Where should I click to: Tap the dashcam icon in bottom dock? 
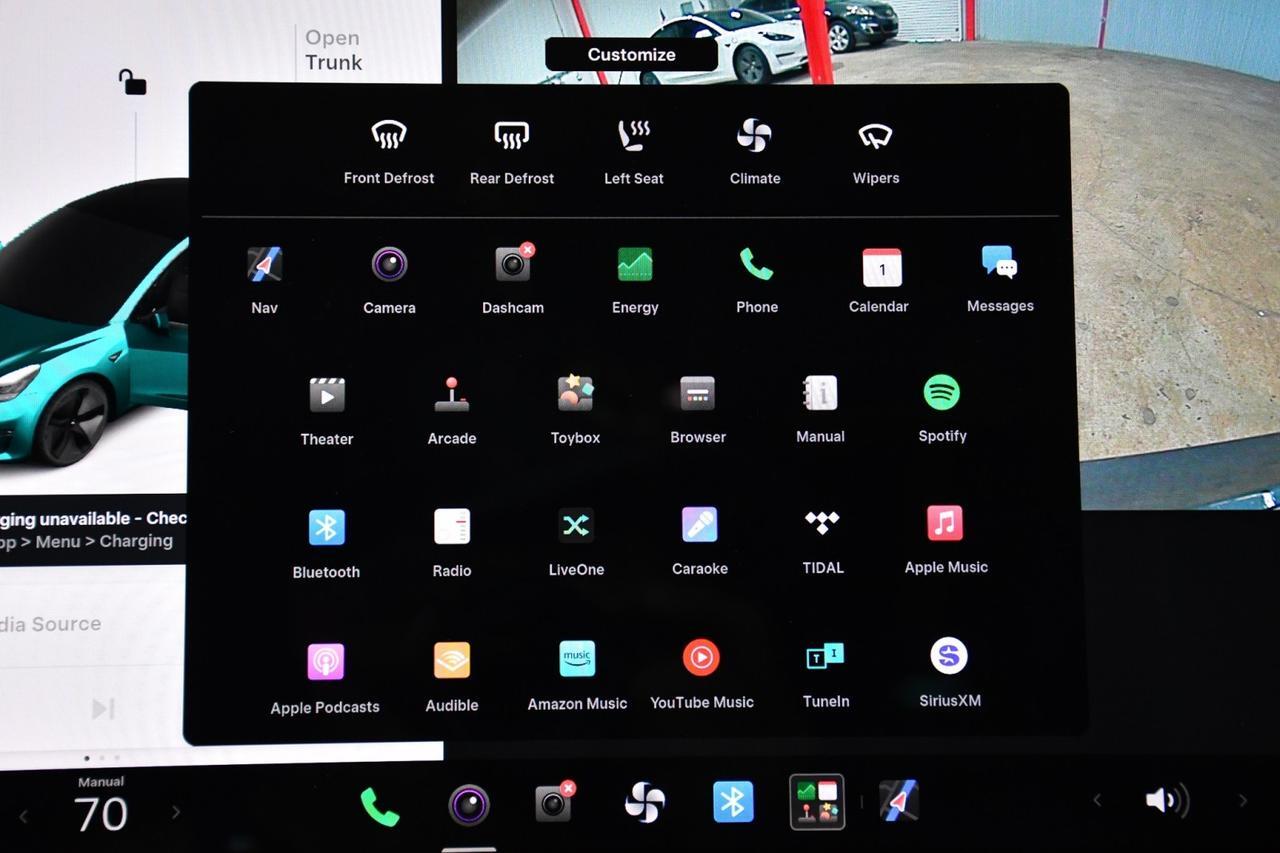point(554,802)
